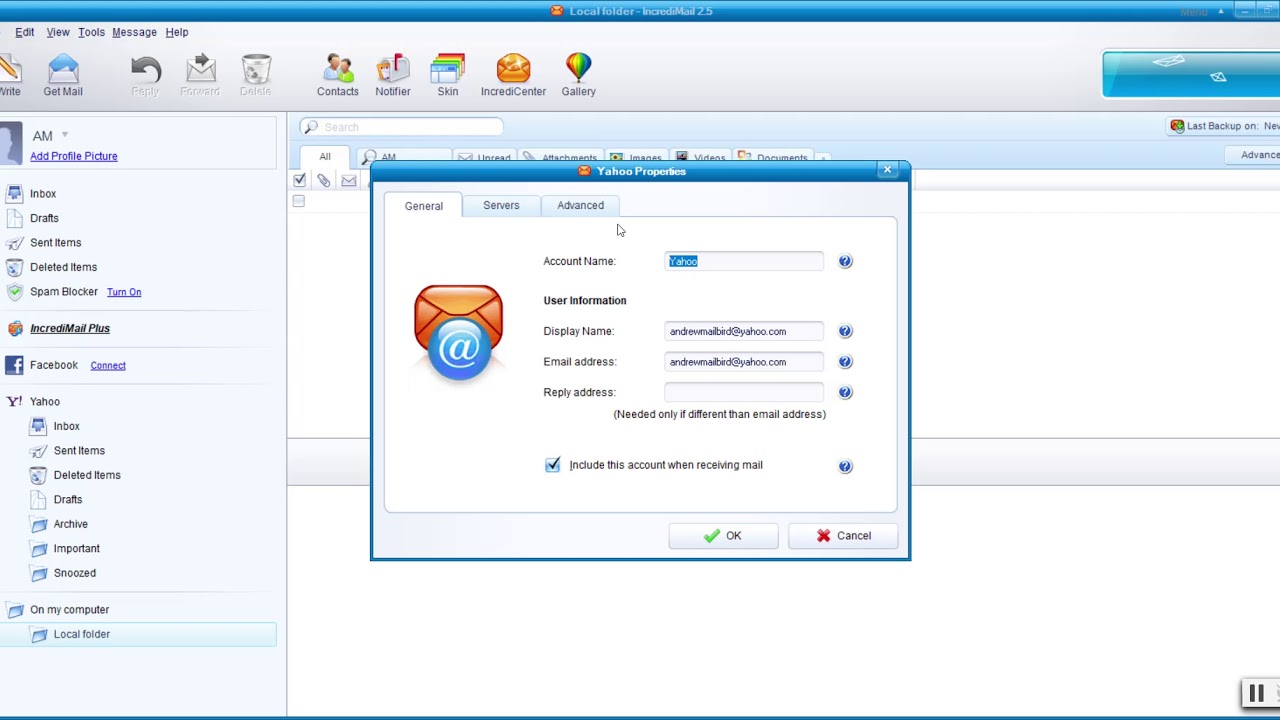Click the Add Profile Picture link
The height and width of the screenshot is (720, 1280).
pos(74,156)
